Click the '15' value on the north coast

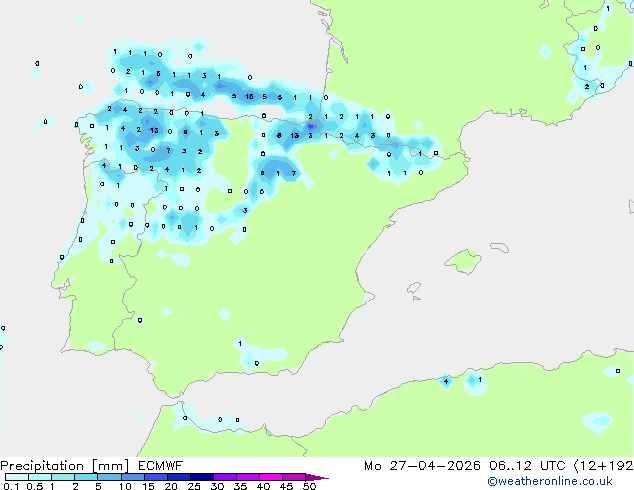[249, 97]
